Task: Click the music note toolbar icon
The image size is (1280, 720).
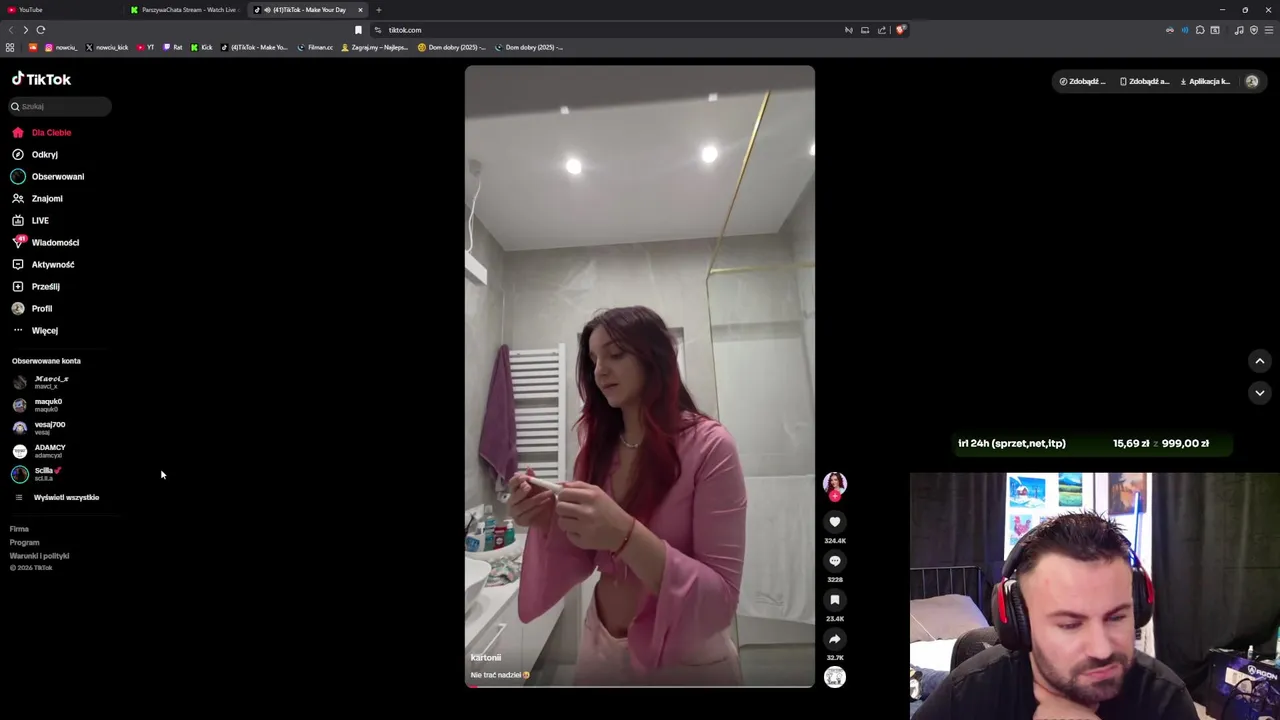Action: (1239, 30)
